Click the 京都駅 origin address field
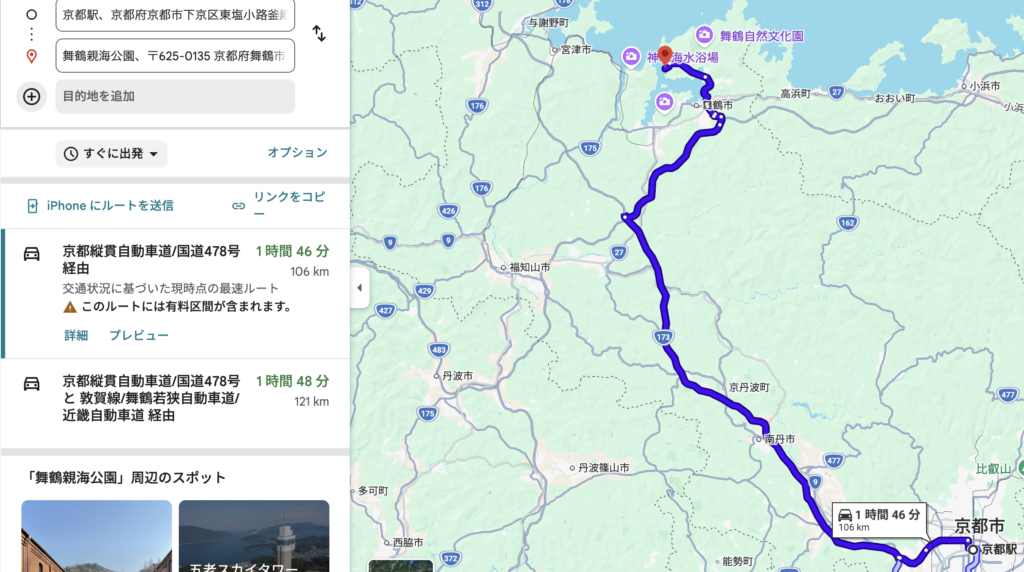The image size is (1024, 572). pyautogui.click(x=175, y=15)
